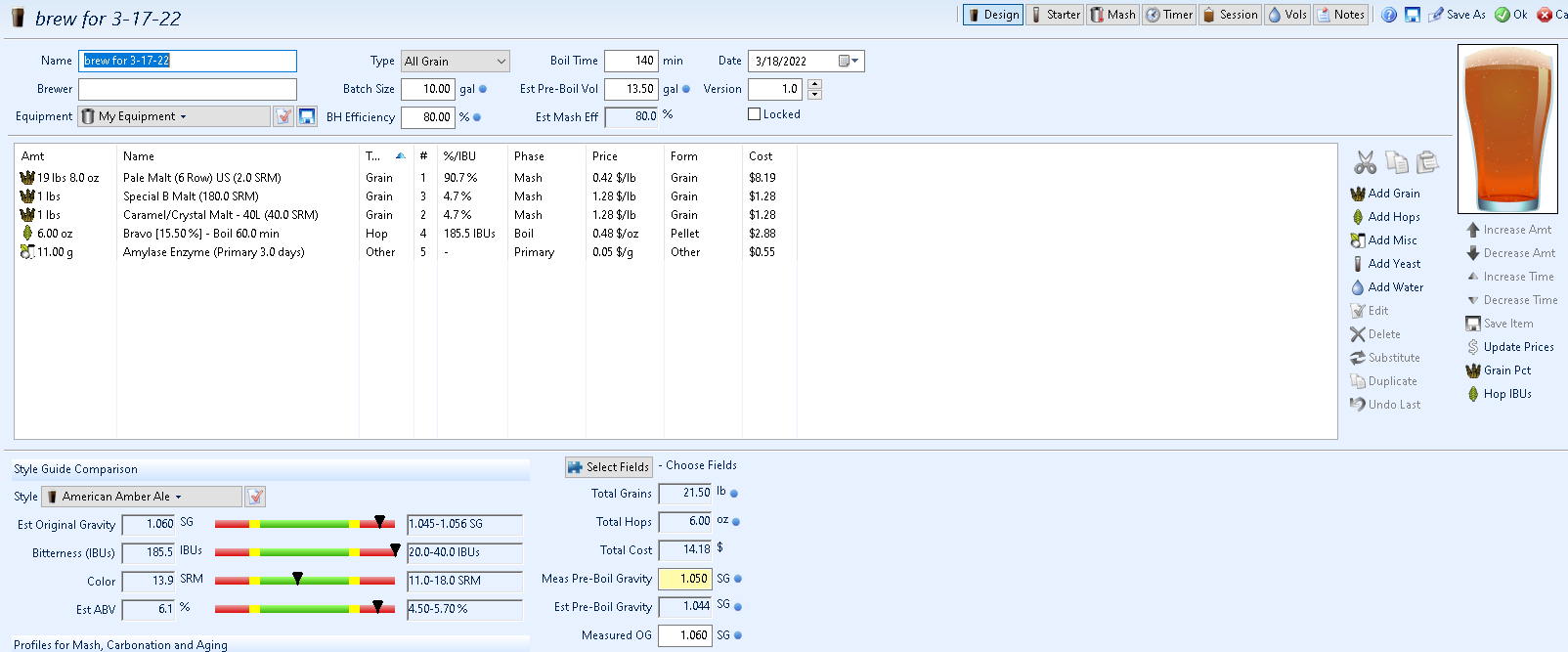Open help with the question mark icon
This screenshot has width=1568, height=652.
(x=1389, y=15)
